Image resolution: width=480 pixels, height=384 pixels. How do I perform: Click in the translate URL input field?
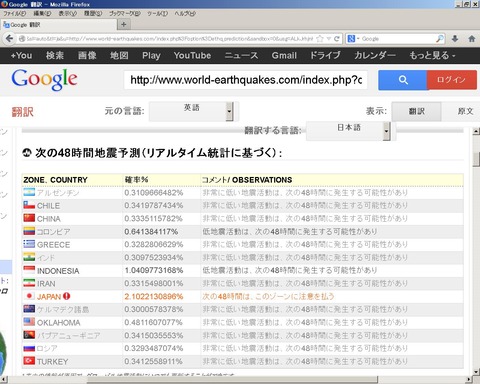(246, 80)
